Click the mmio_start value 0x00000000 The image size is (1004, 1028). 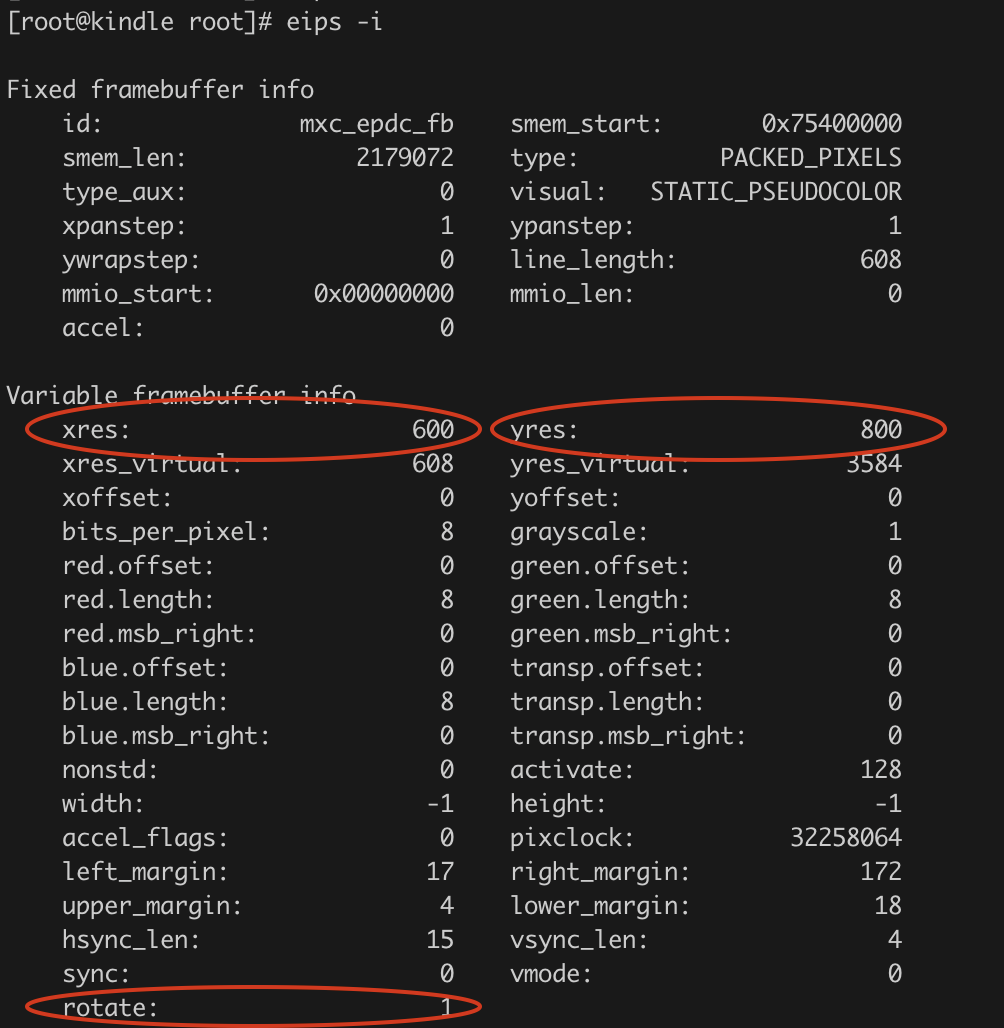point(383,294)
